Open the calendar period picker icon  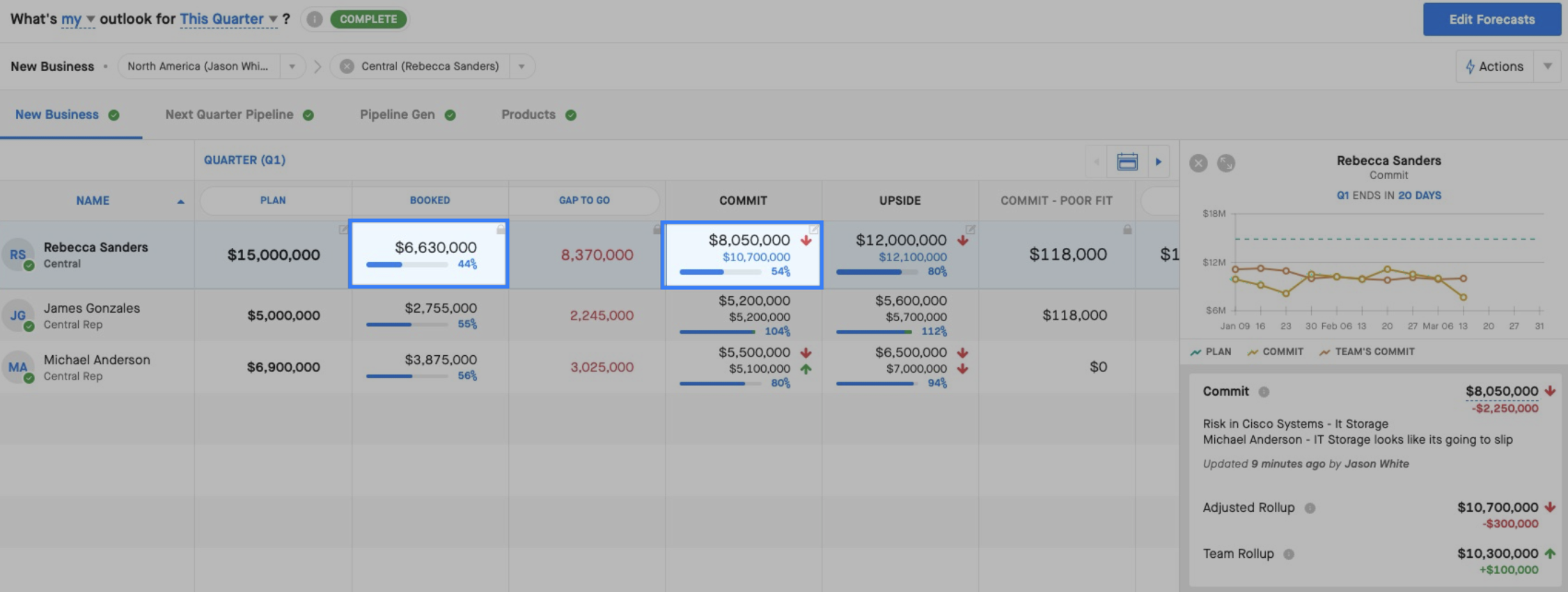coord(1127,162)
